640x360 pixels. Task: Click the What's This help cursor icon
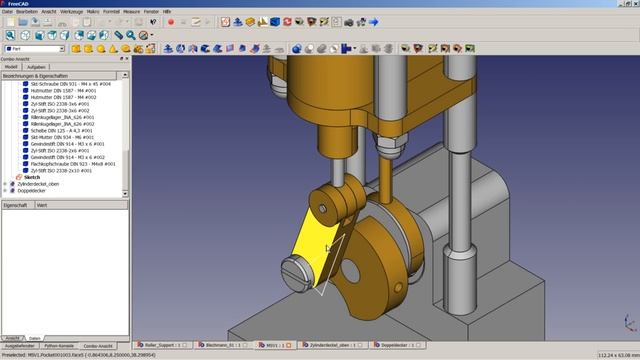pyautogui.click(x=153, y=22)
